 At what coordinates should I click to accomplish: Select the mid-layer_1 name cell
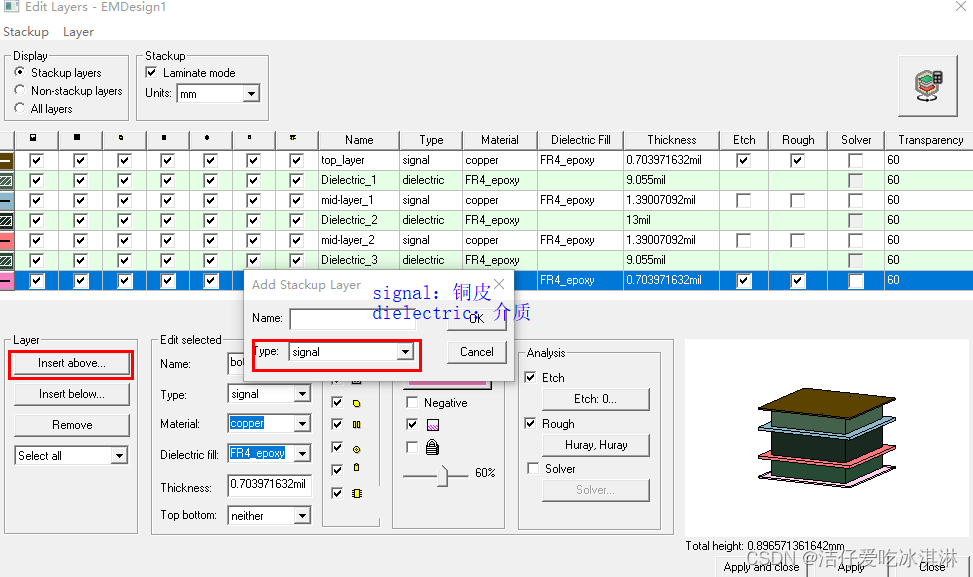(359, 200)
